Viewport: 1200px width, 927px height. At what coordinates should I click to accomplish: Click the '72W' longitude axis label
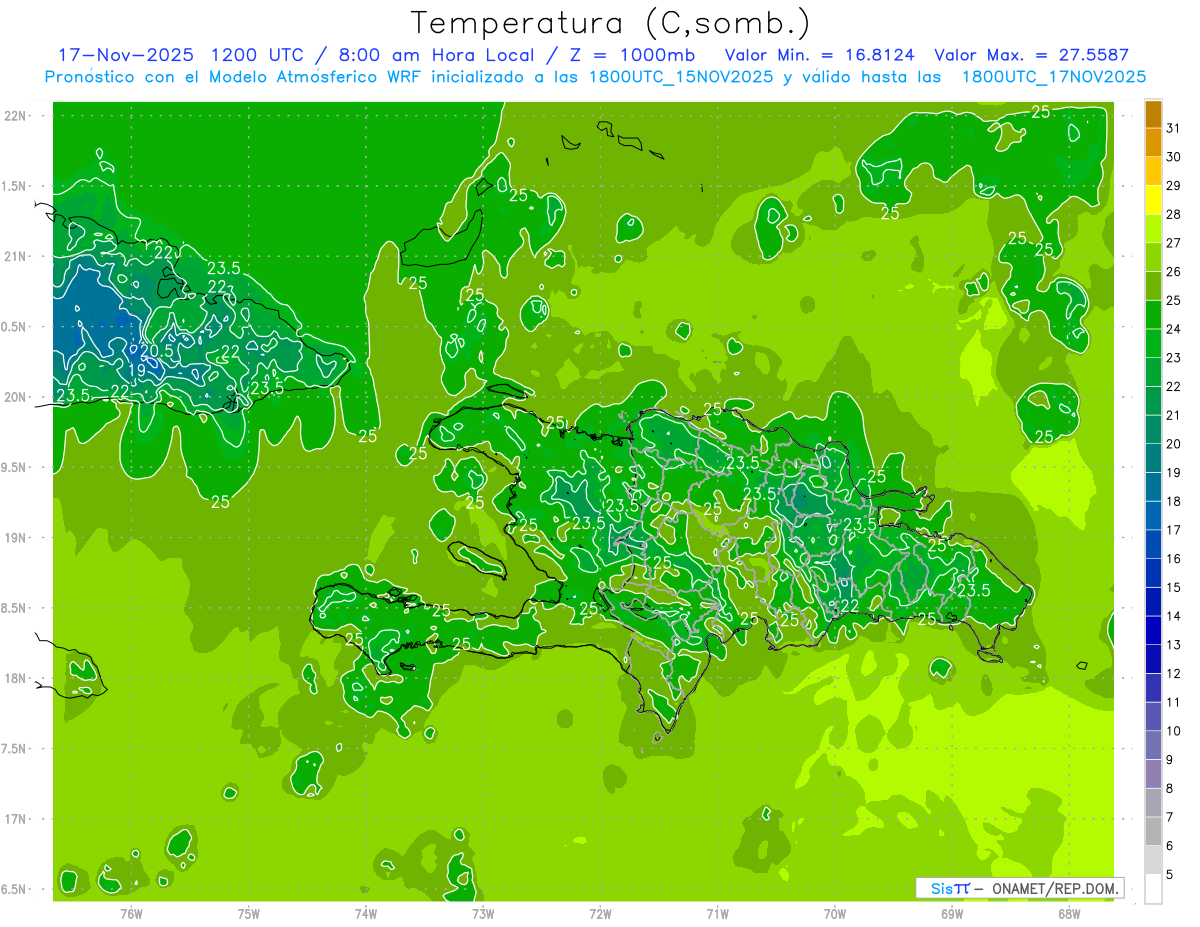point(601,914)
